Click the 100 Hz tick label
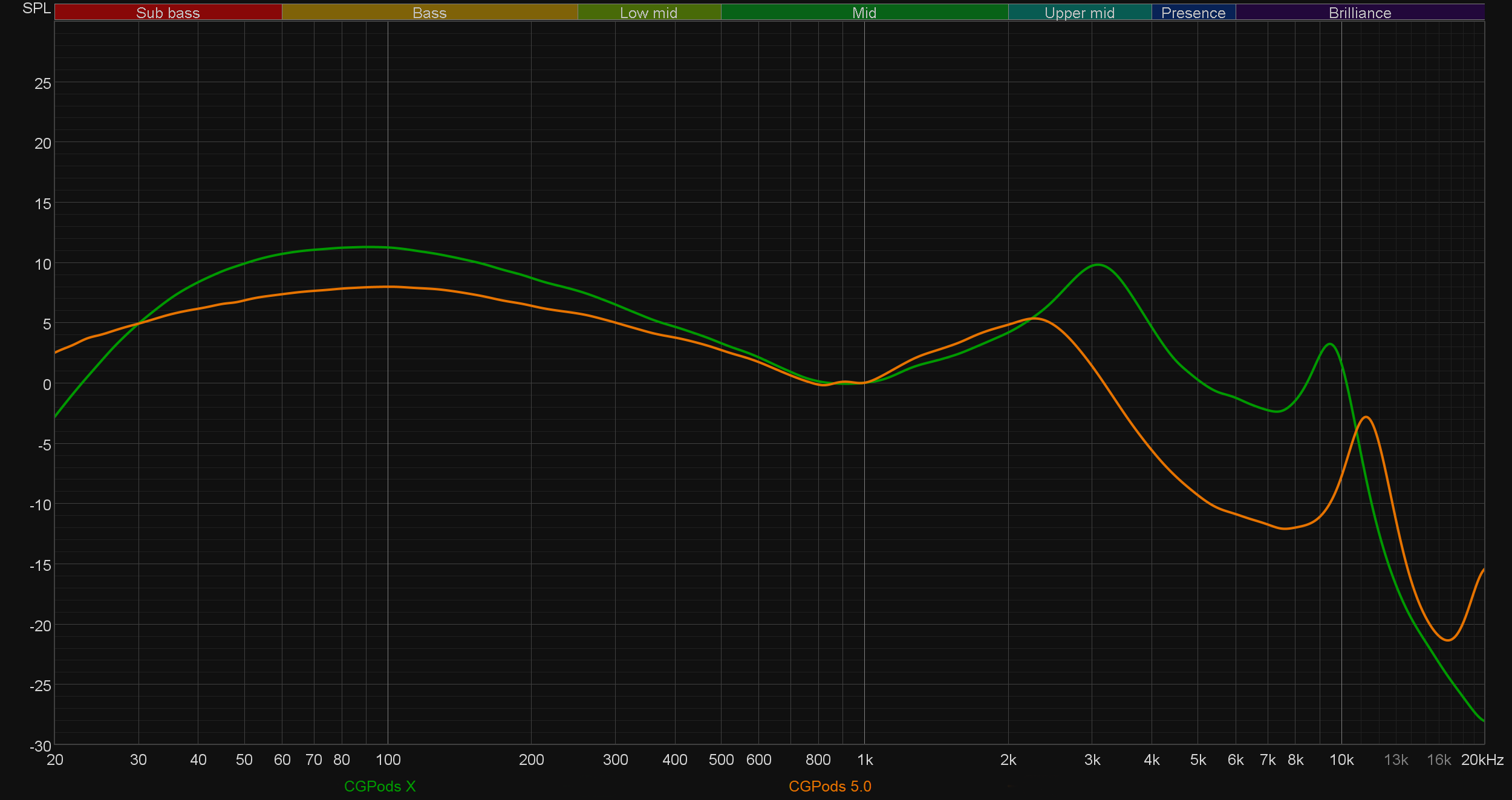This screenshot has width=1512, height=800. pos(388,760)
